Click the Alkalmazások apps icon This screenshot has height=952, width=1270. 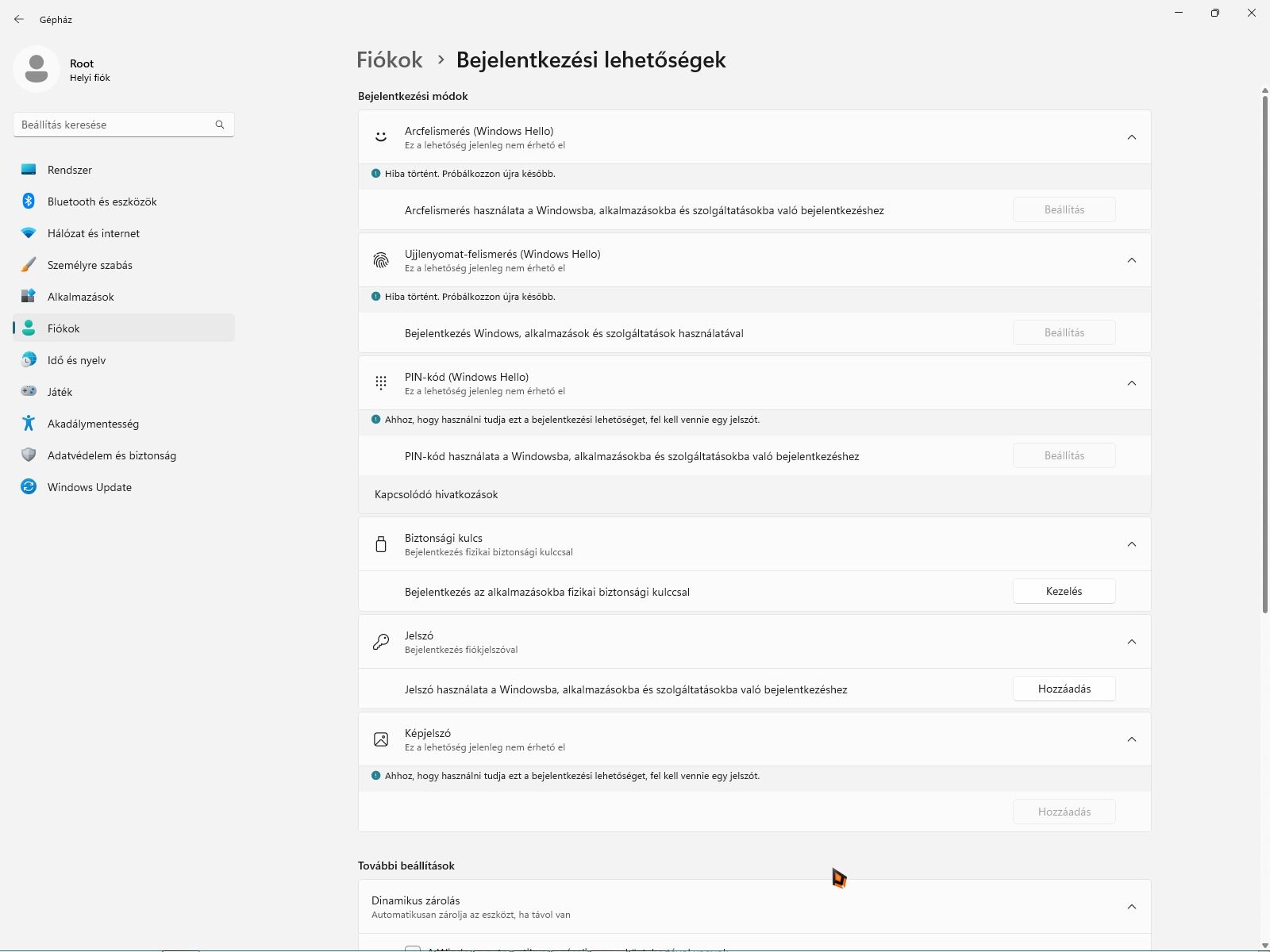click(29, 297)
